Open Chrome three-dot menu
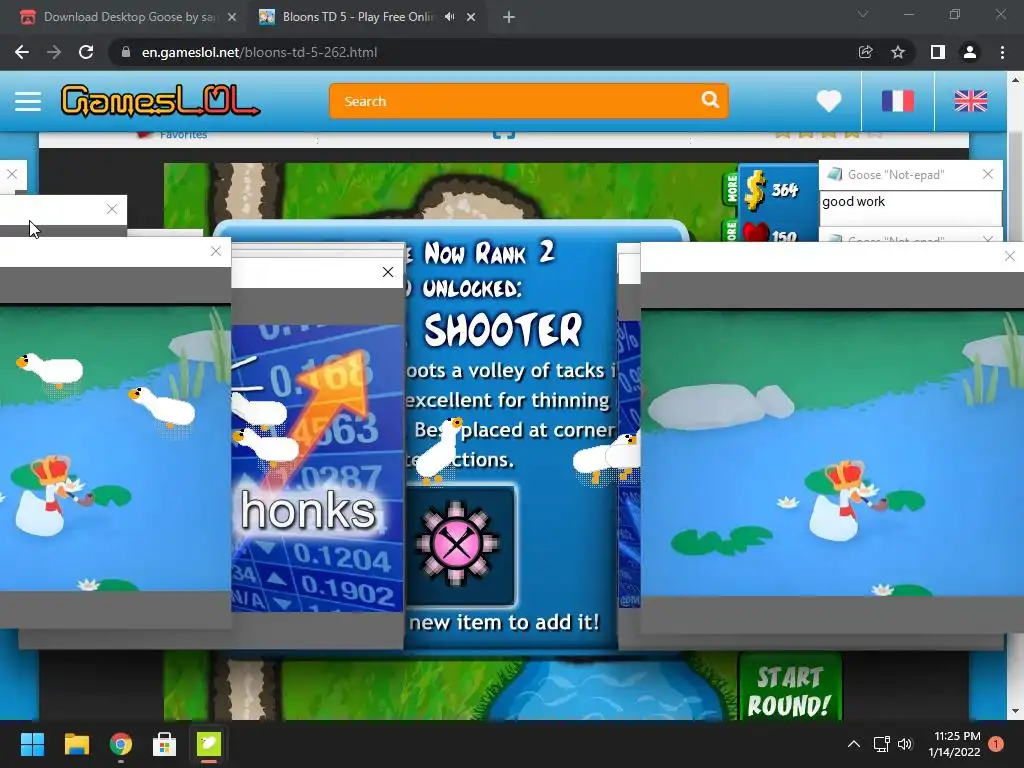Image resolution: width=1024 pixels, height=768 pixels. point(1002,52)
